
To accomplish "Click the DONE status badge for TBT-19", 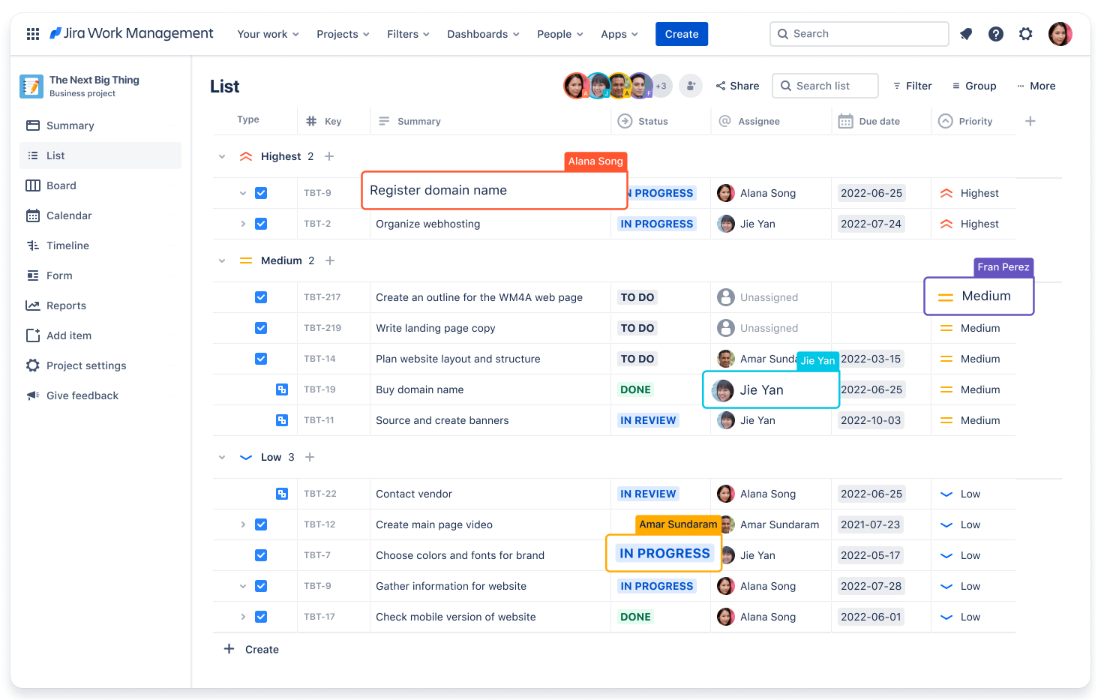I will coord(635,390).
